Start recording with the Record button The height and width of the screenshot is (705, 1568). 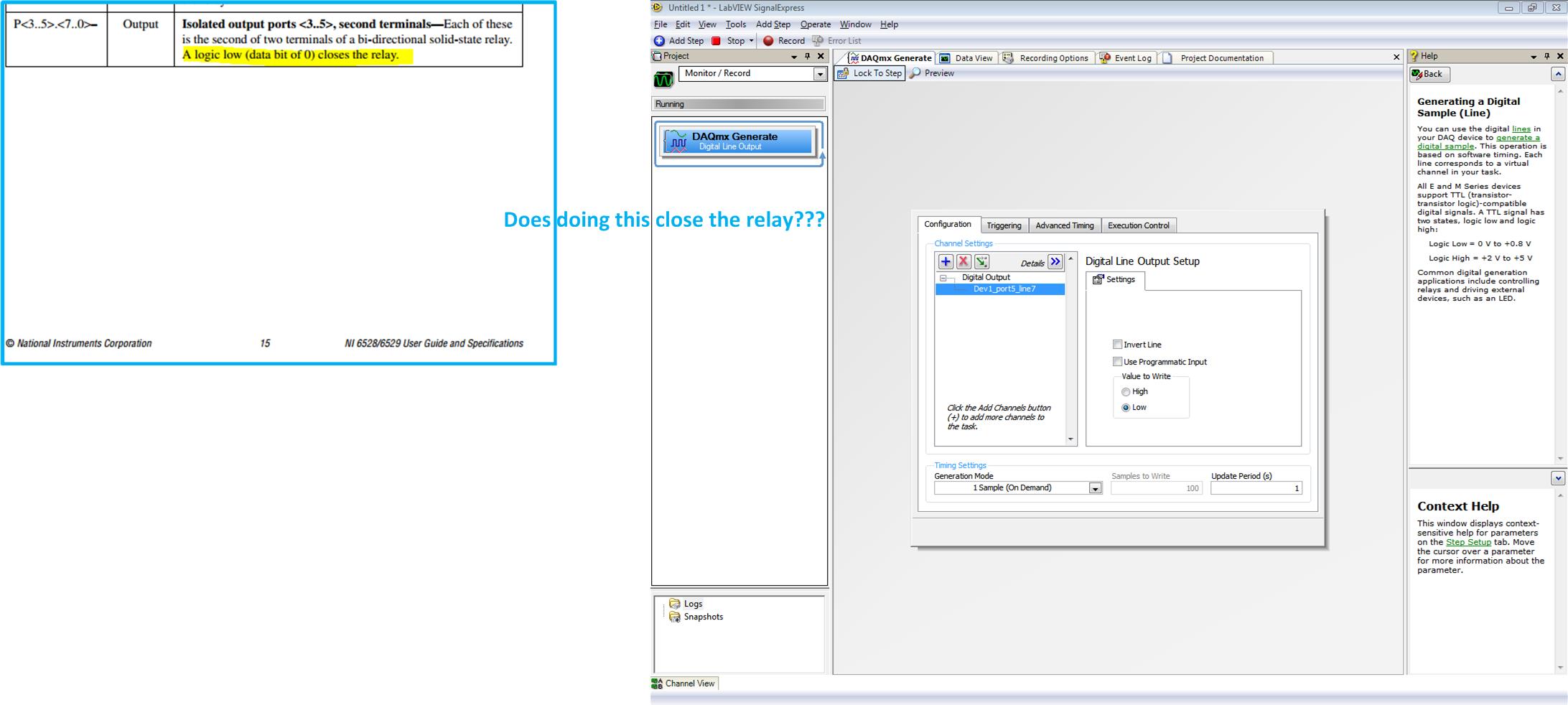coord(783,41)
